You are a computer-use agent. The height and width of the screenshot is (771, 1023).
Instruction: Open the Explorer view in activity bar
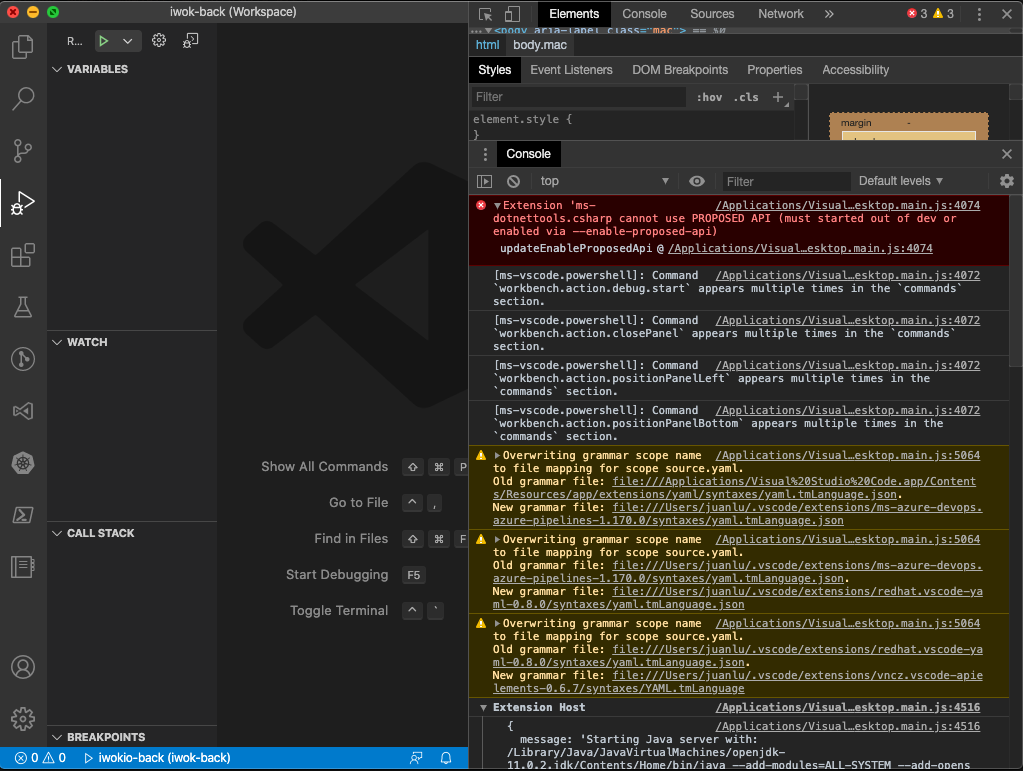pos(23,47)
